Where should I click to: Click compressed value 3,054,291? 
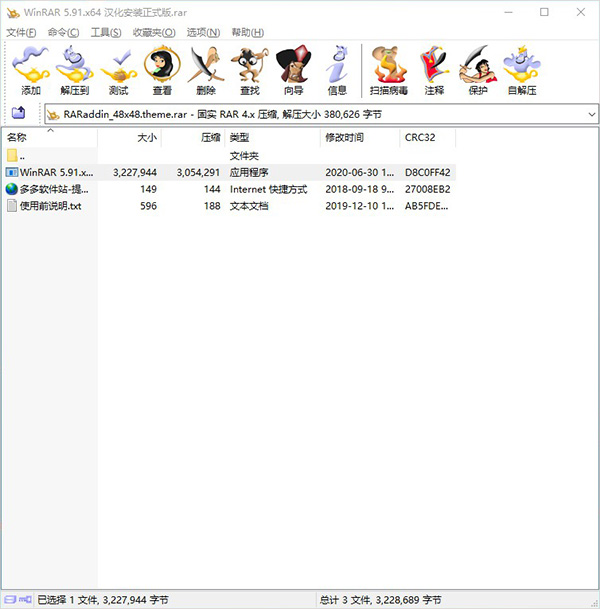coord(198,172)
